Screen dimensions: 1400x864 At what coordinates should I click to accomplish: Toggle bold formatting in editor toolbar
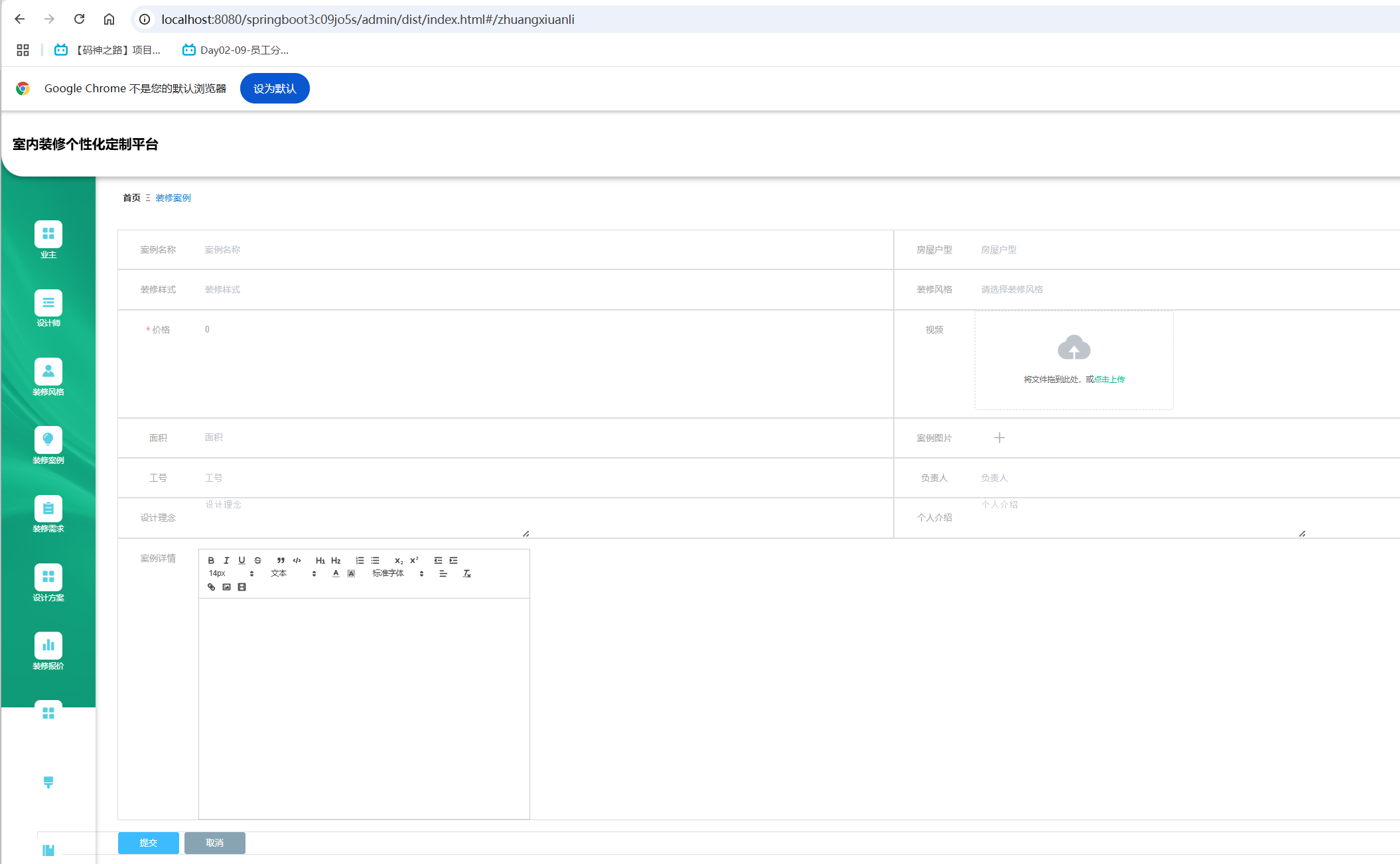[x=211, y=560]
